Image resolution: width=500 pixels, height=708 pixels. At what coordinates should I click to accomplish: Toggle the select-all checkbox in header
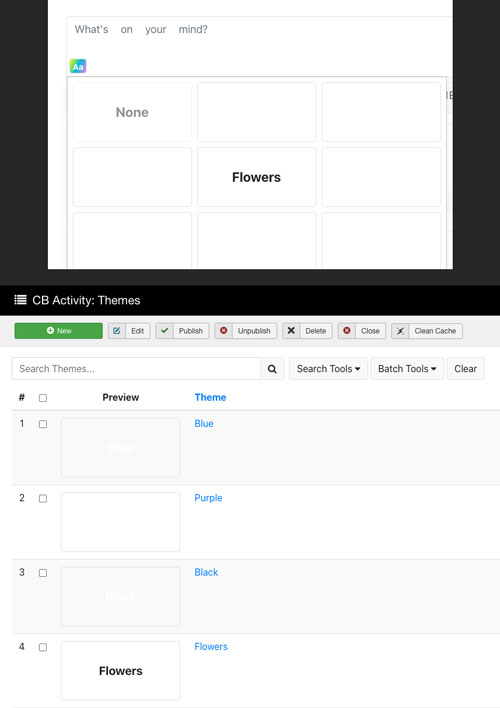[x=43, y=398]
